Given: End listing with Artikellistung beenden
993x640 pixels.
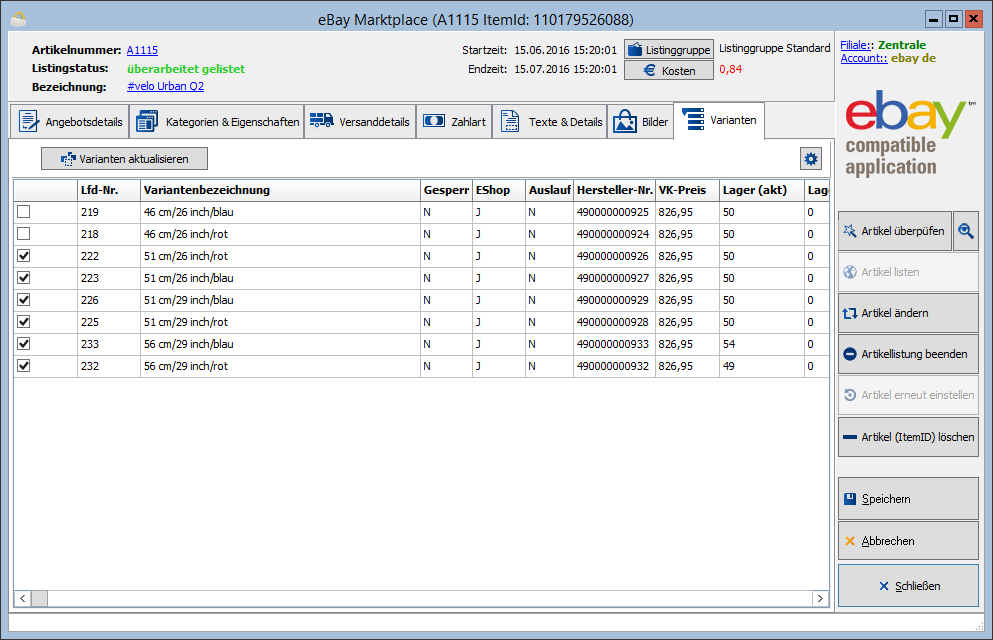Looking at the screenshot, I should pyautogui.click(x=908, y=354).
